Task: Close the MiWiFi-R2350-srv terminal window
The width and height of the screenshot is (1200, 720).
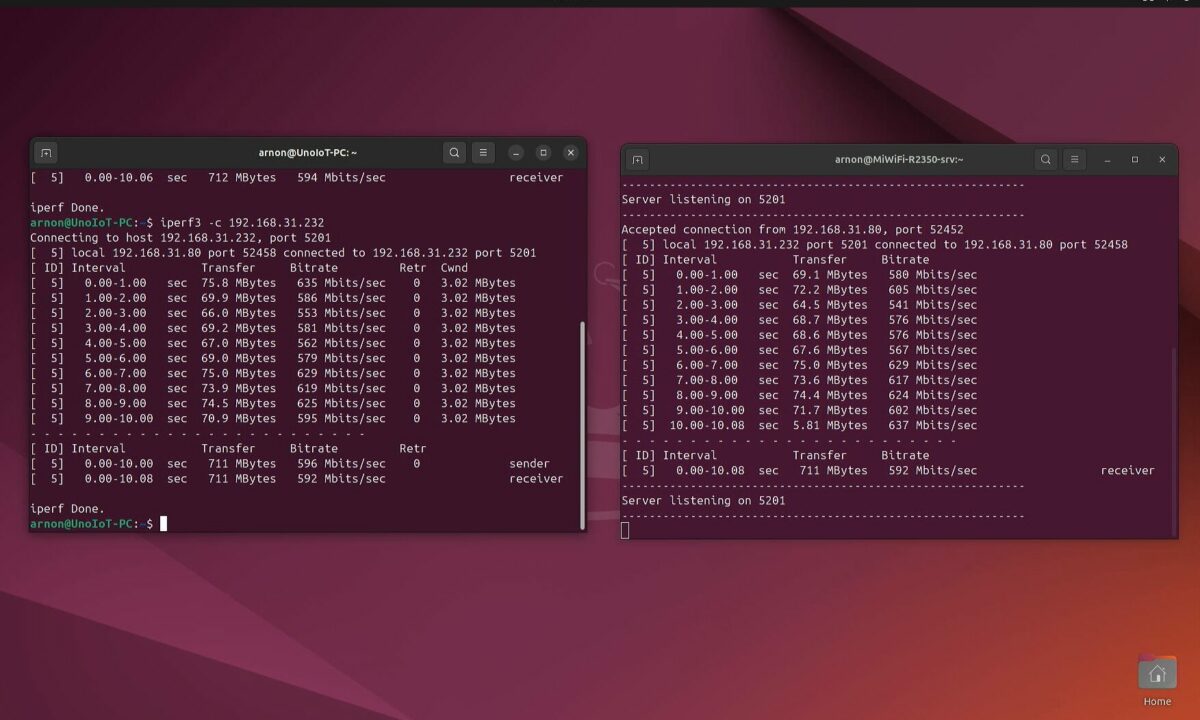Action: 1162,160
